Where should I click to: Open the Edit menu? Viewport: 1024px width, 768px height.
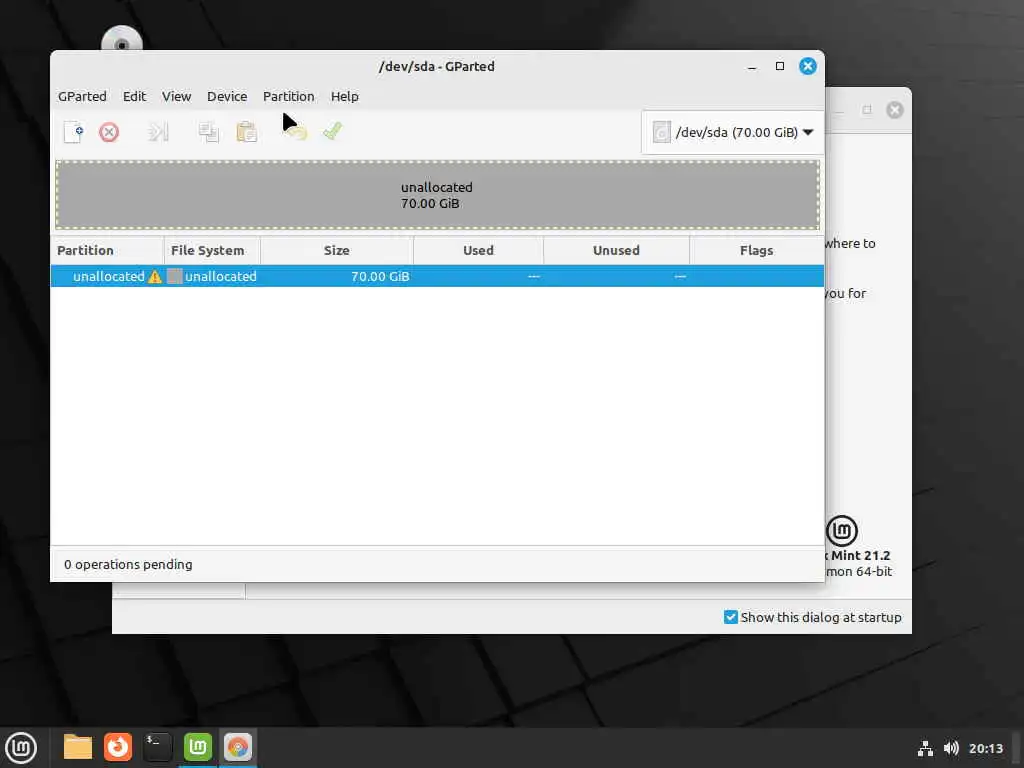point(135,97)
